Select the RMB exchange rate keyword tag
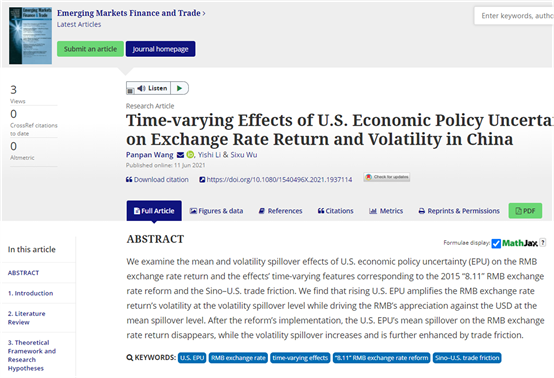Image resolution: width=554 pixels, height=378 pixels. (x=238, y=358)
